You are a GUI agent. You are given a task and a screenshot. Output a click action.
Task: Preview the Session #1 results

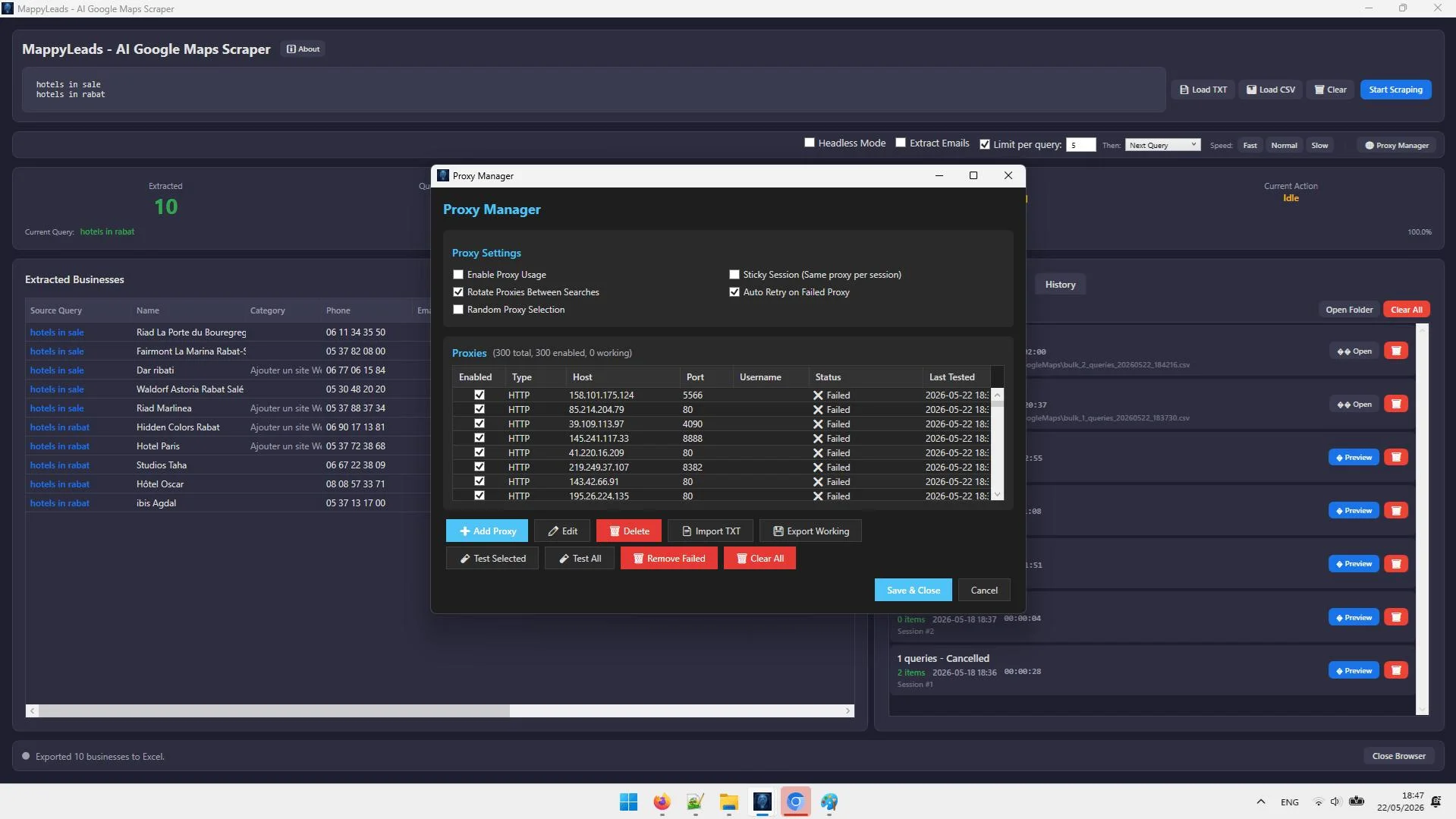click(x=1354, y=670)
